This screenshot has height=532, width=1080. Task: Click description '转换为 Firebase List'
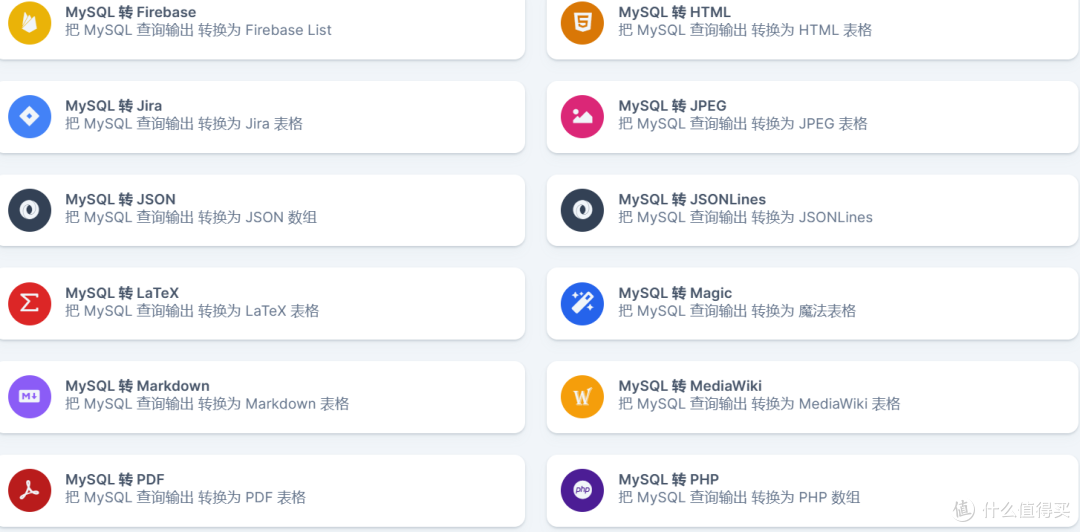point(264,30)
